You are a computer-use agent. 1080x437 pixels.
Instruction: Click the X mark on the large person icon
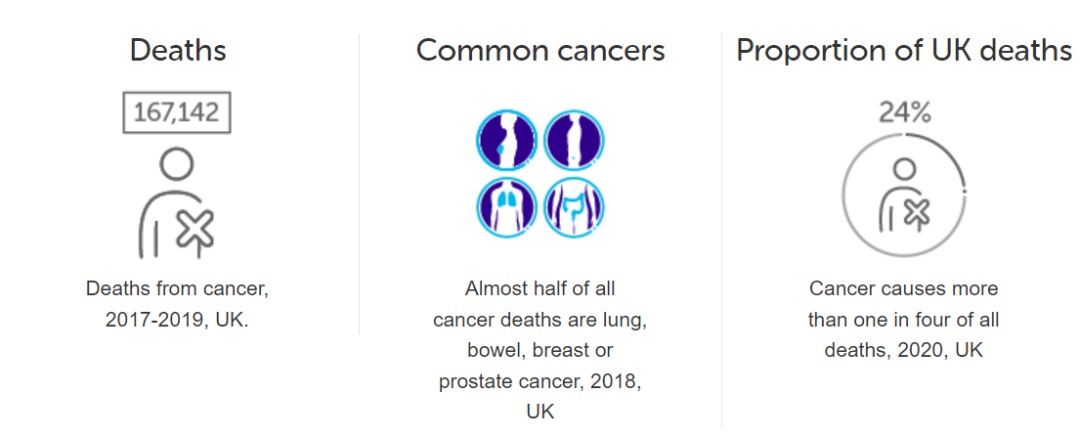[195, 229]
